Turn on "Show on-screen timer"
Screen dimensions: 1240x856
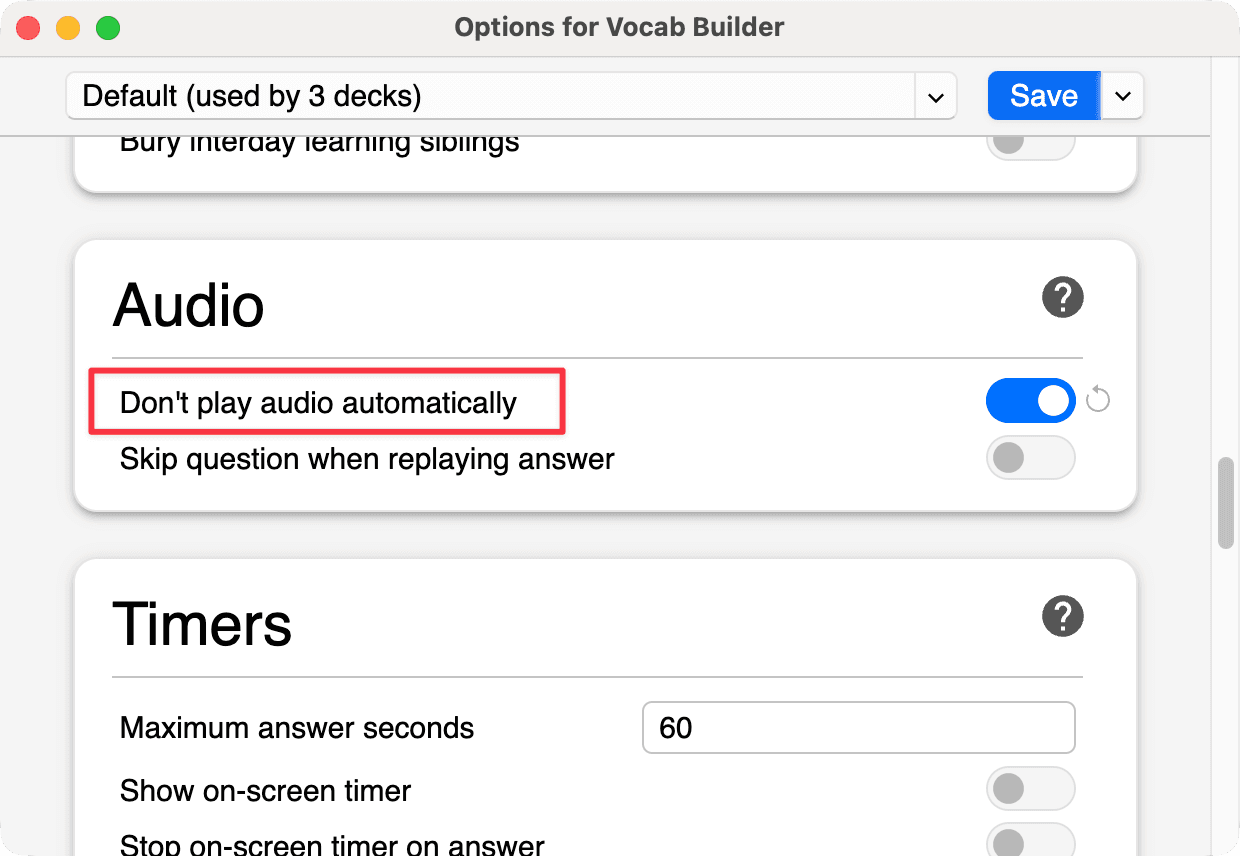point(1030,789)
